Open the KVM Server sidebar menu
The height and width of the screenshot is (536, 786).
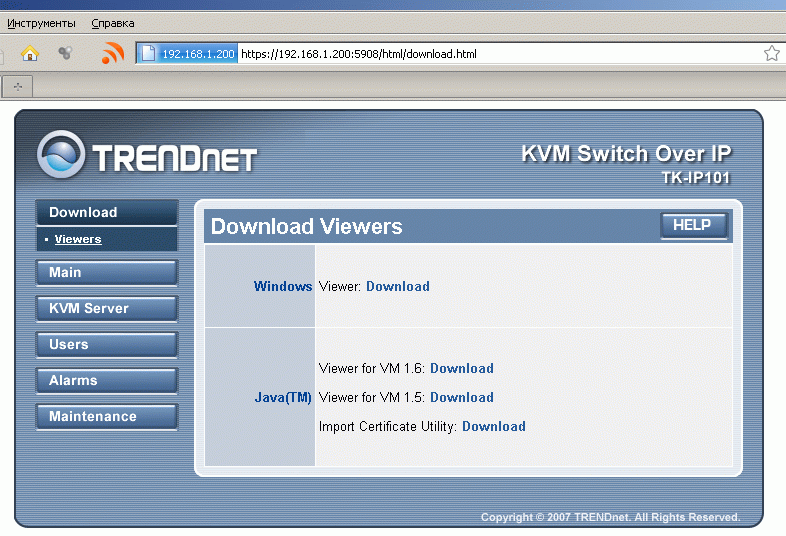point(107,309)
